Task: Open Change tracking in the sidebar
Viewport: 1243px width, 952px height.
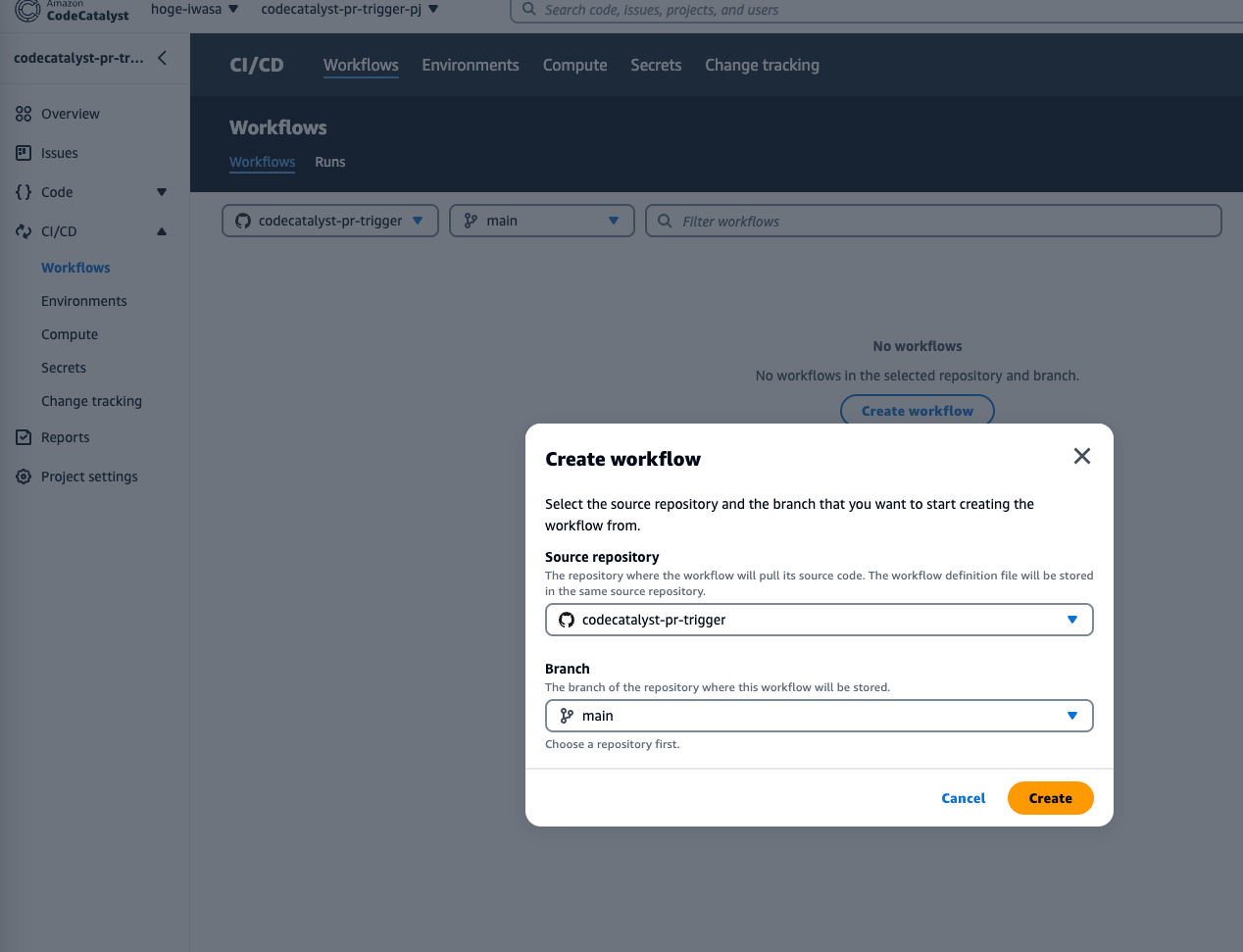Action: tap(91, 401)
